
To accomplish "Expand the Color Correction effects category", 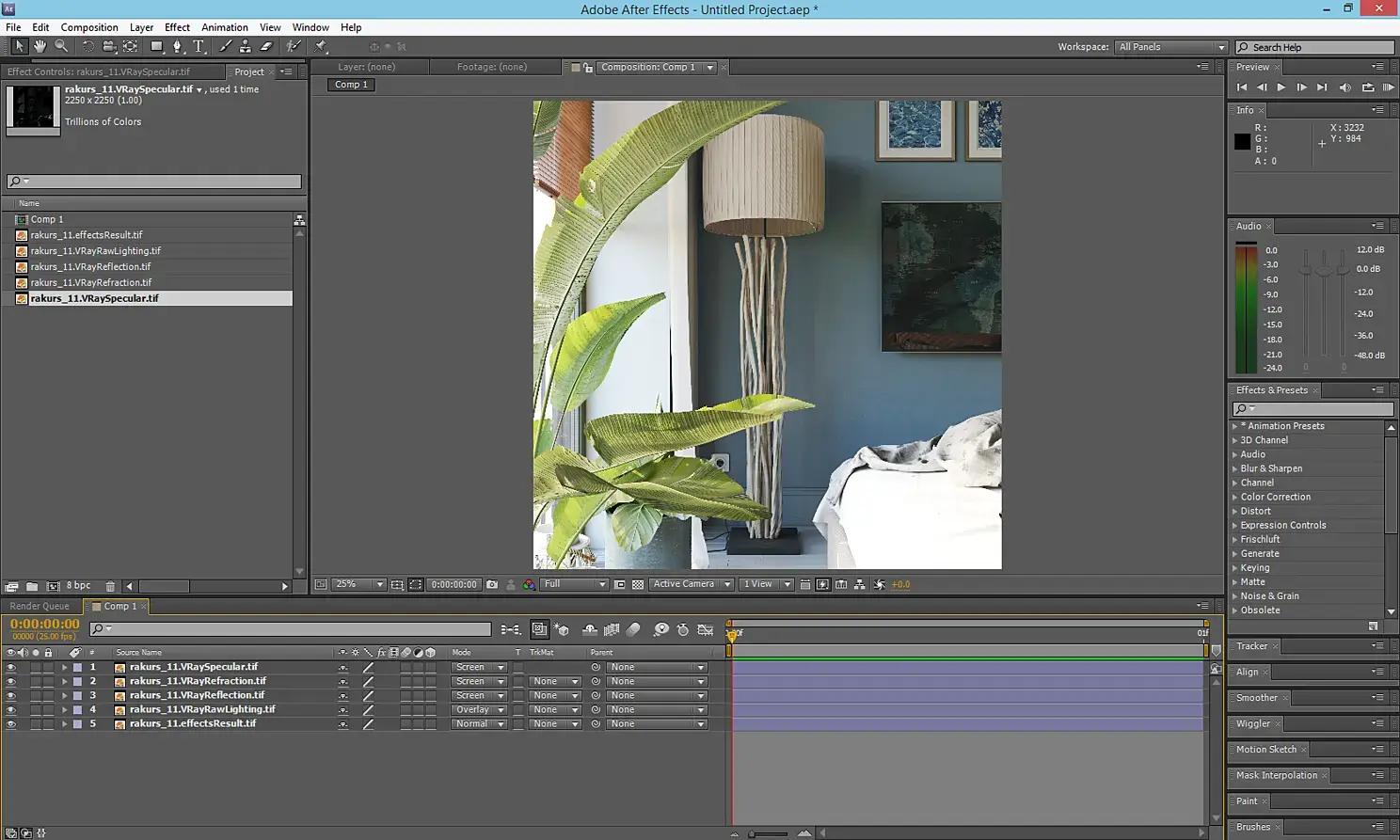I will [1235, 497].
